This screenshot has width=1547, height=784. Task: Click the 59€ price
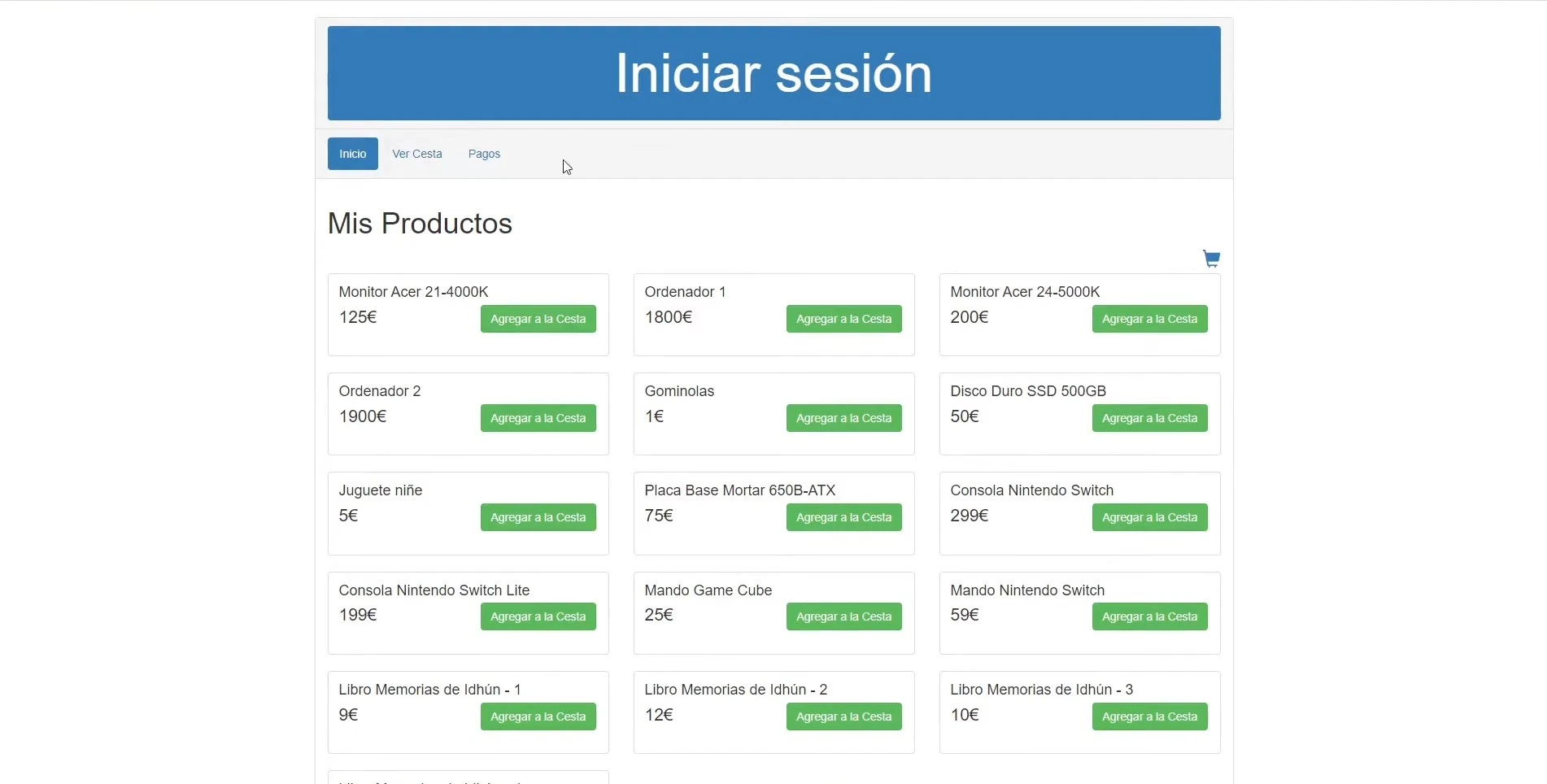[x=965, y=615]
